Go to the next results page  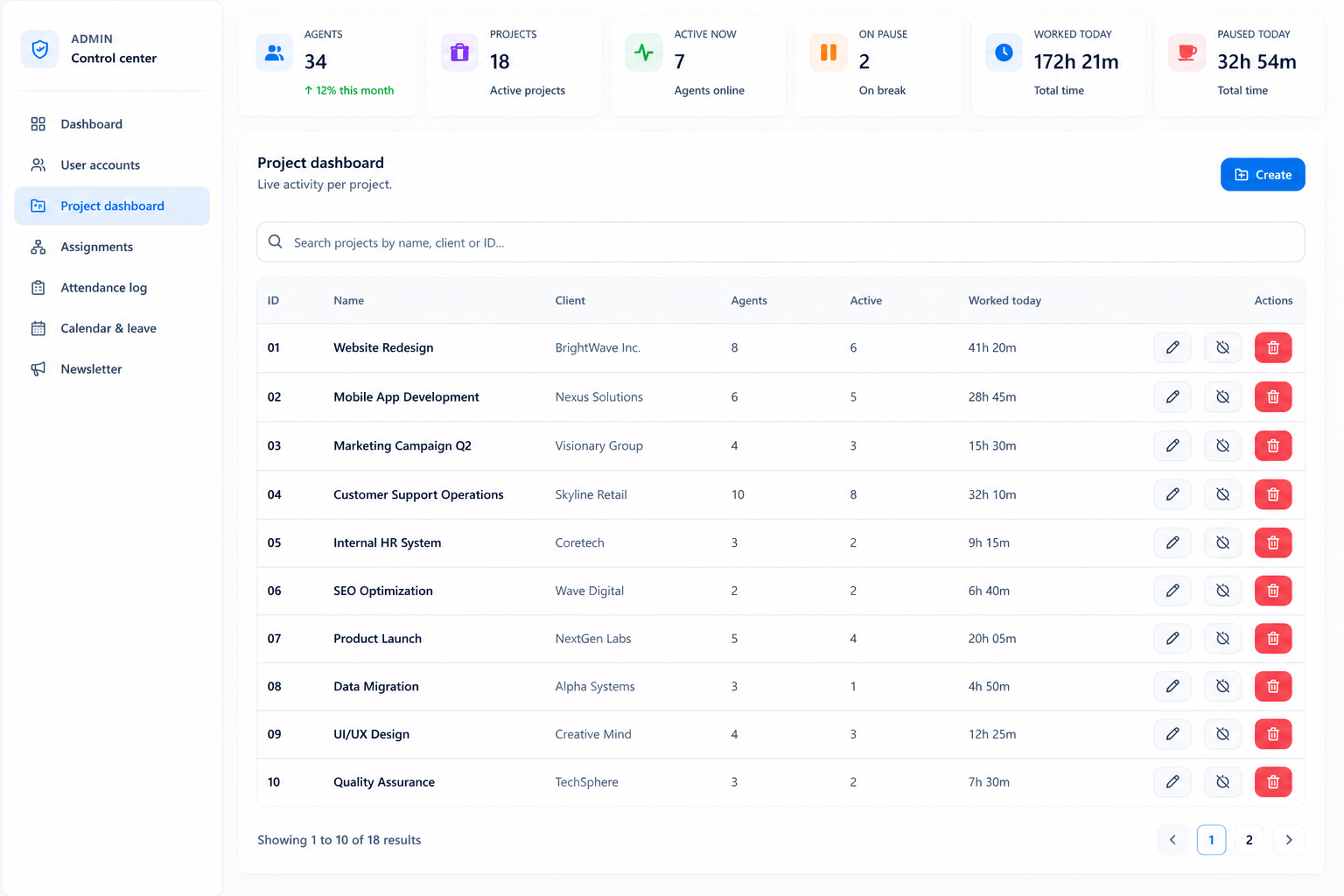(1289, 840)
